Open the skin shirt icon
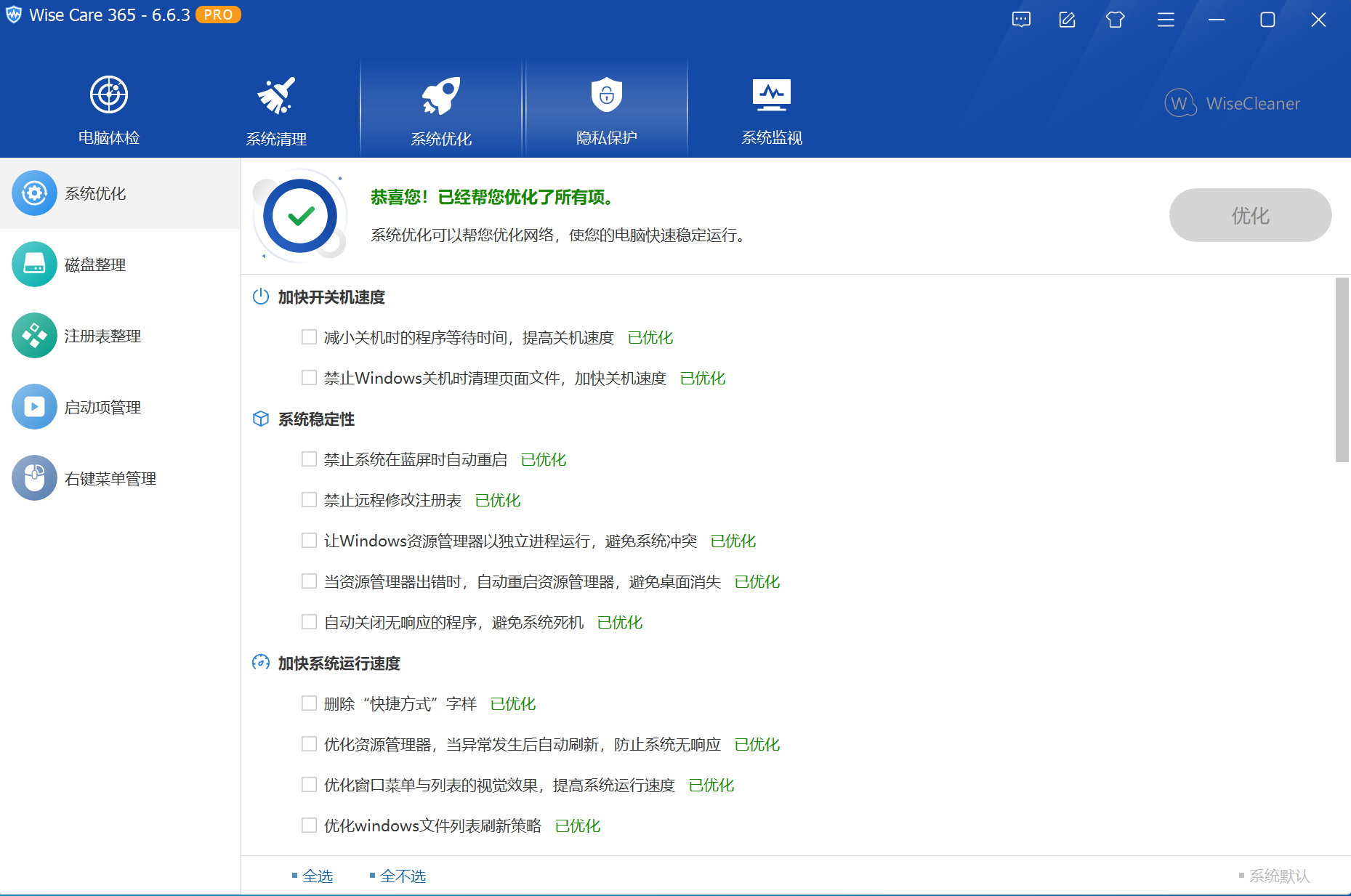The height and width of the screenshot is (896, 1351). (1116, 20)
